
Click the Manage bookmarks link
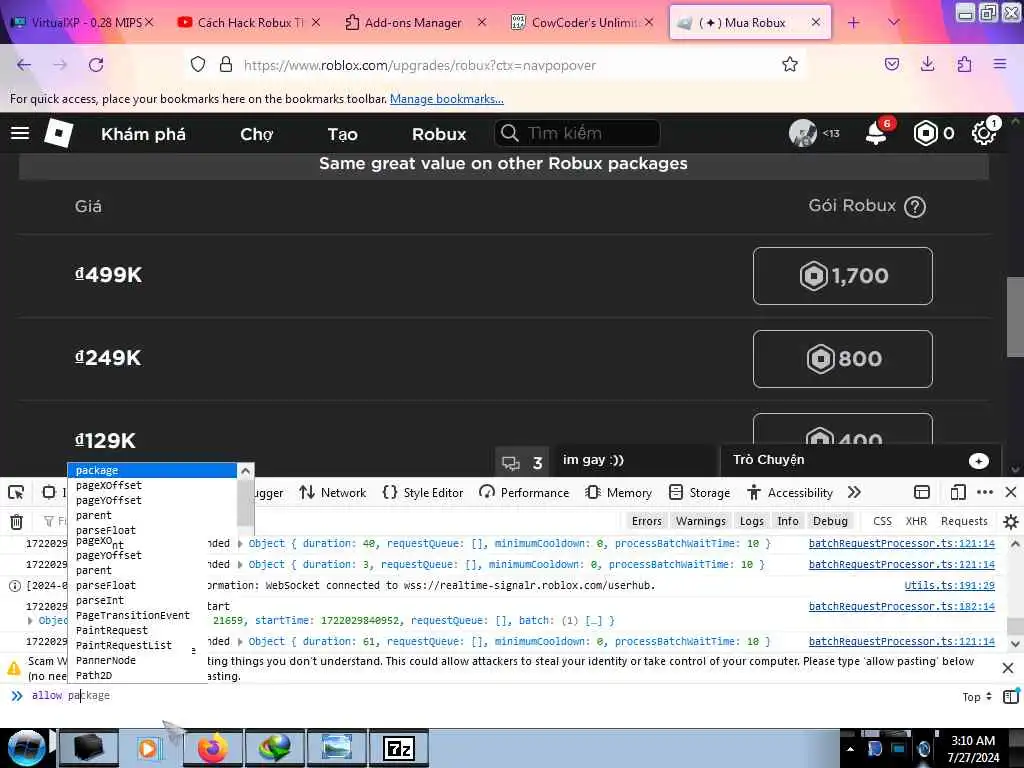(447, 99)
